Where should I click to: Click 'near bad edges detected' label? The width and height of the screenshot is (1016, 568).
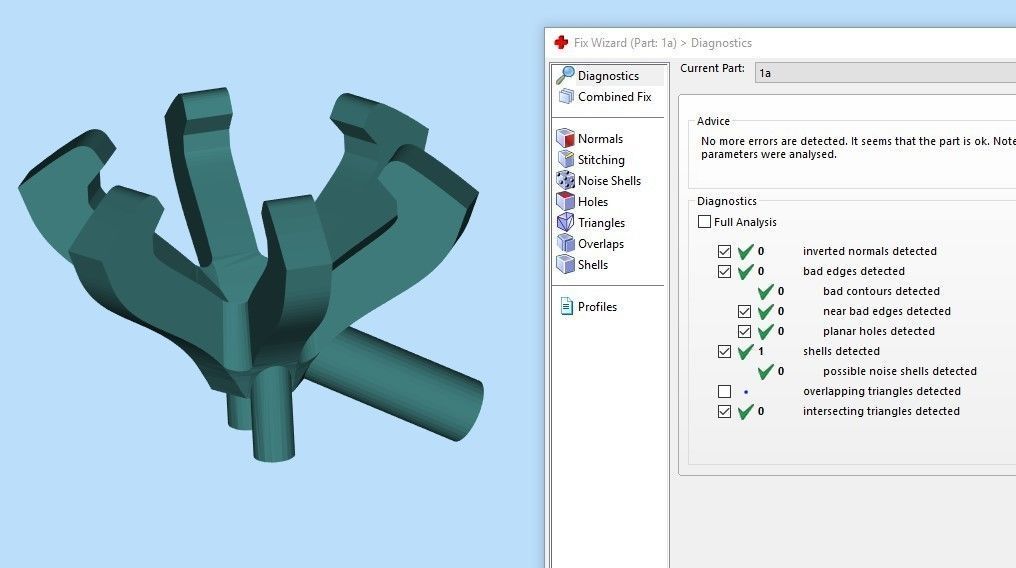(886, 311)
